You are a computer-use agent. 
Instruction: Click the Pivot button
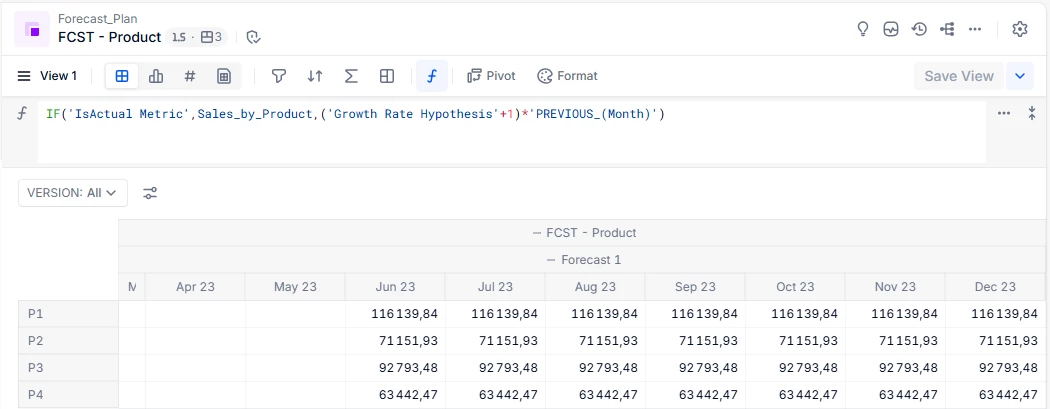click(491, 76)
